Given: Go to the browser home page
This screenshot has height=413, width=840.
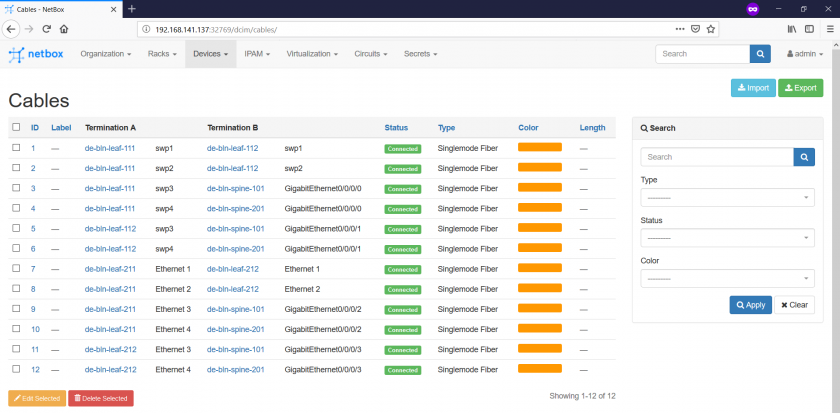Looking at the screenshot, I should (x=64, y=29).
